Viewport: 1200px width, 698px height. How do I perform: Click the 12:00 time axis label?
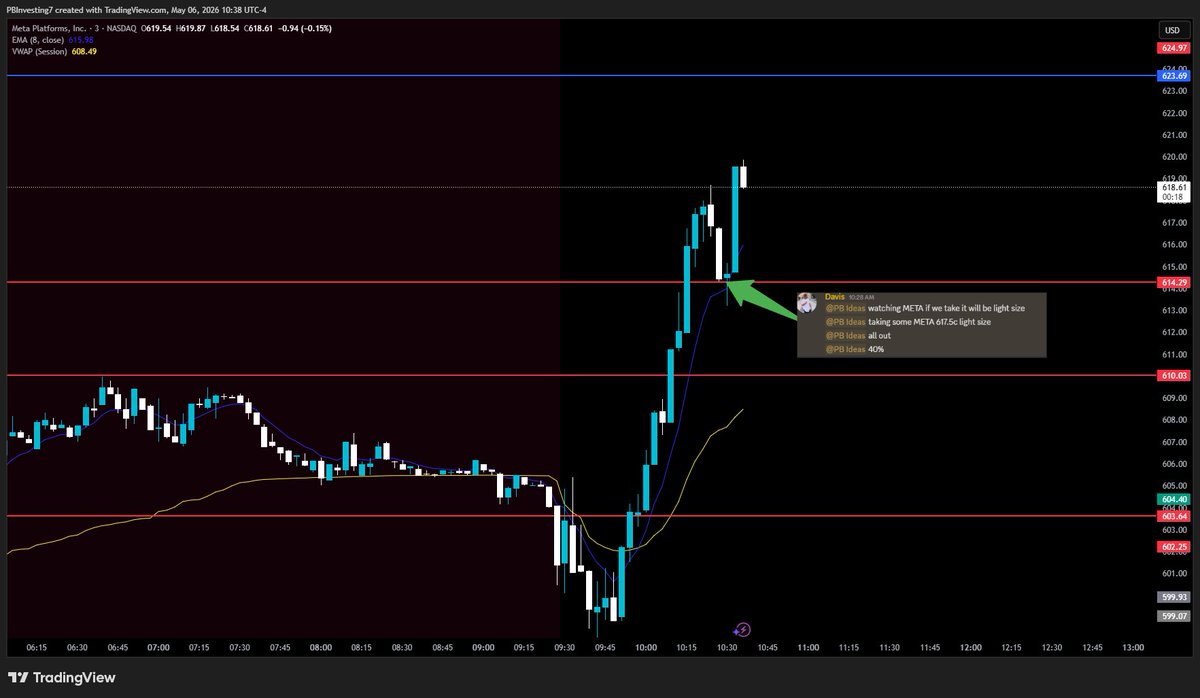(x=971, y=648)
